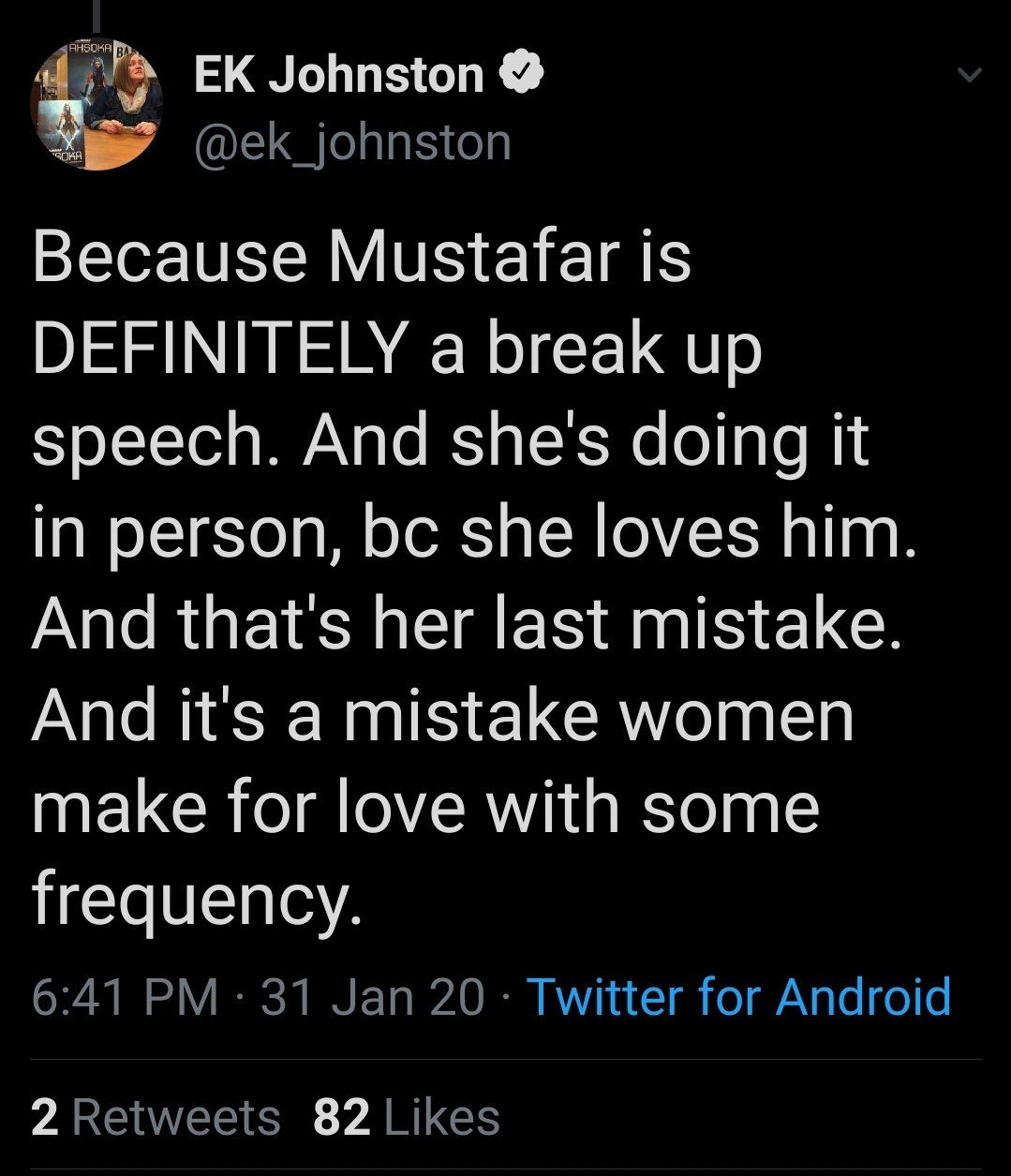View the 82 Likes list
The image size is (1011, 1176).
406,1117
